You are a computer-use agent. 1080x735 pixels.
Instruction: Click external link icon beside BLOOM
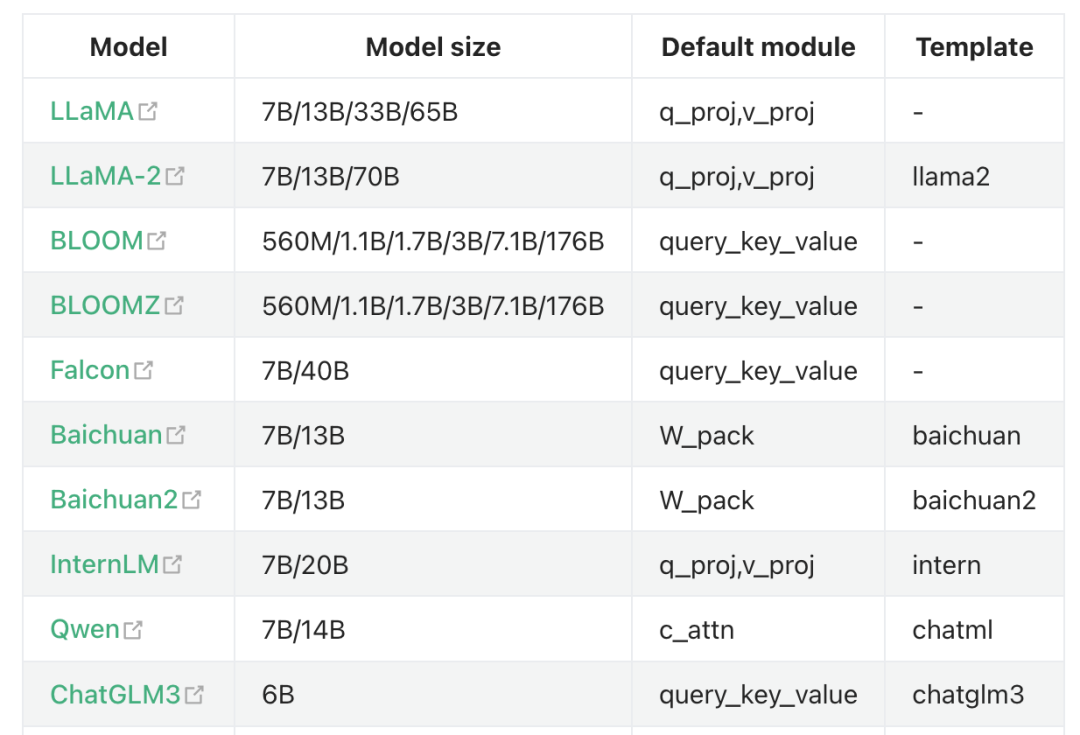tap(157, 241)
